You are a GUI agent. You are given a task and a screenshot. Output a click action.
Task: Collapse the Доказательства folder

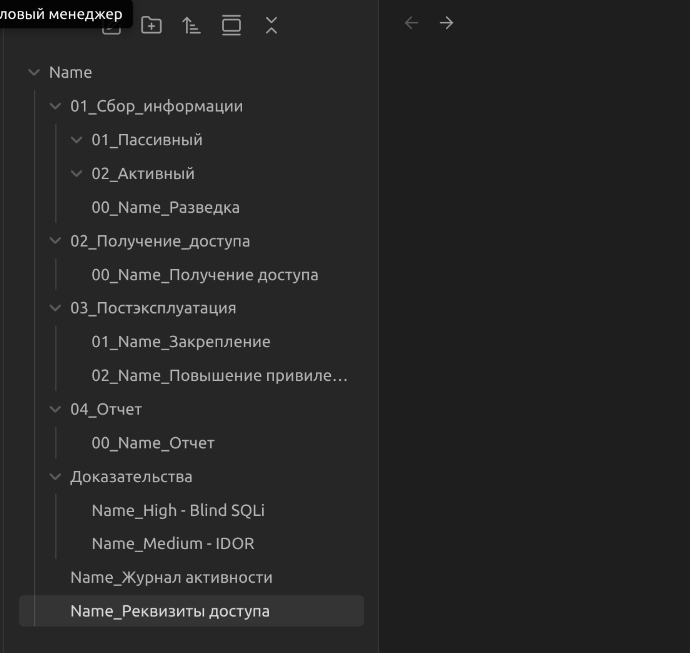click(x=56, y=477)
